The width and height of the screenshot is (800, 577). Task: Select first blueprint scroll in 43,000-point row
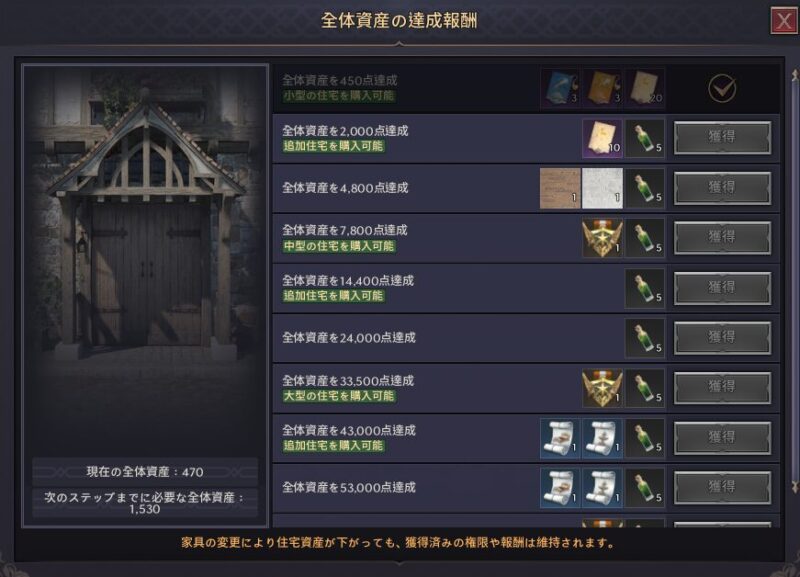pyautogui.click(x=560, y=438)
